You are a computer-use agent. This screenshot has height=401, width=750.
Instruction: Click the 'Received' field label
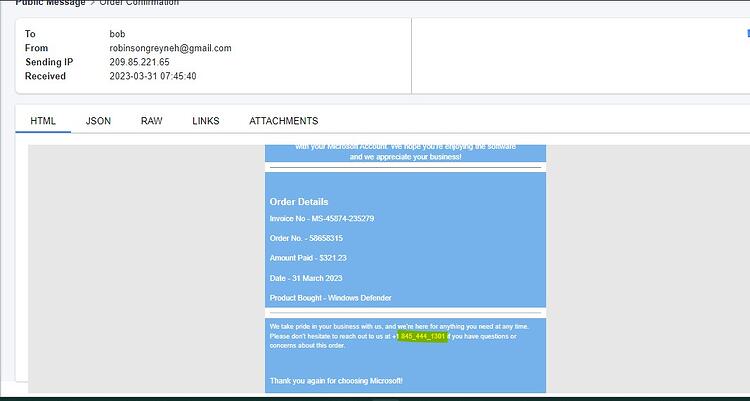pyautogui.click(x=45, y=76)
